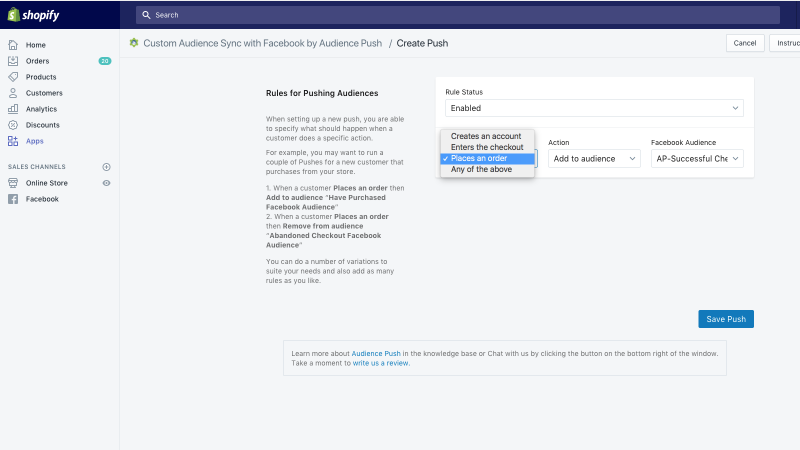Open Analytics in the sidebar

click(x=41, y=109)
